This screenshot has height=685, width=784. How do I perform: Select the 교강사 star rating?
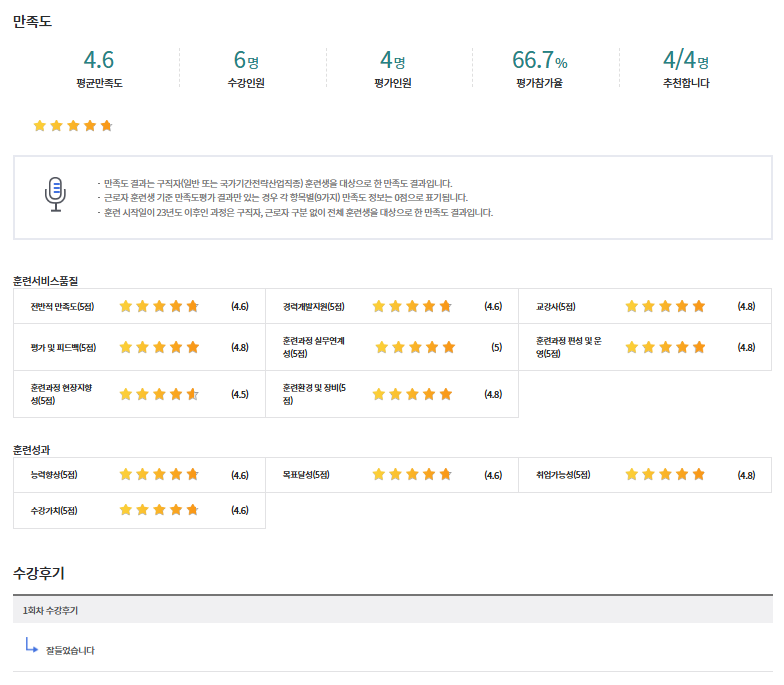(665, 306)
